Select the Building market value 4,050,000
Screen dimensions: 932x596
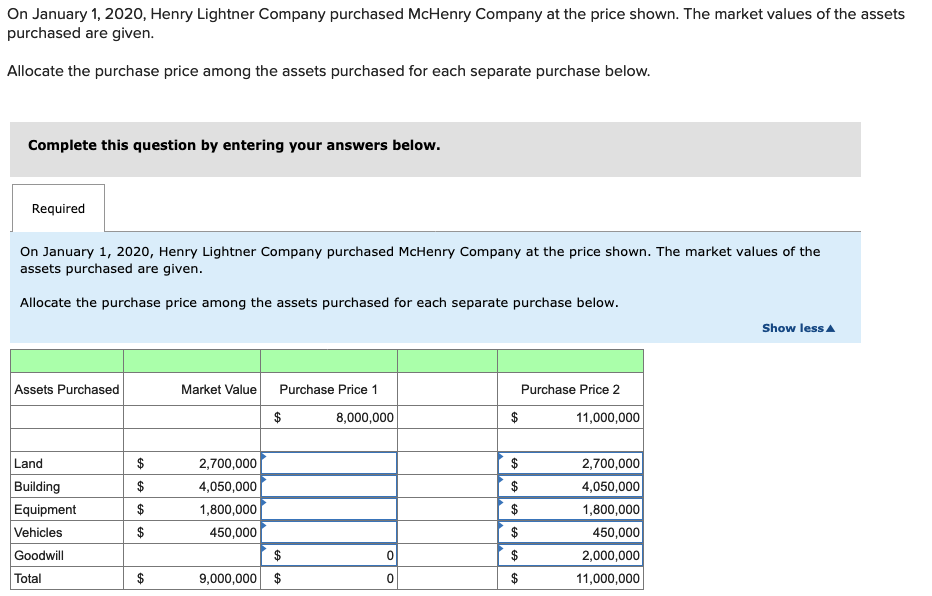click(x=192, y=486)
